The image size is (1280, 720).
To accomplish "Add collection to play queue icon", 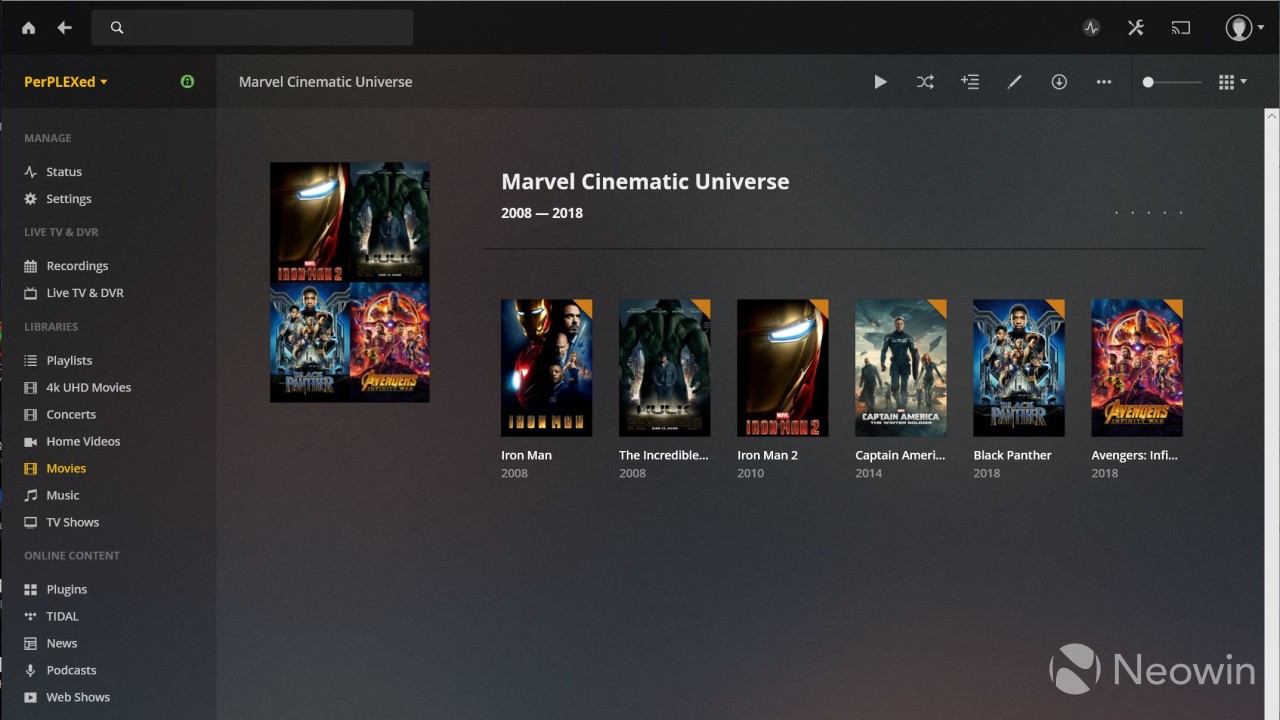I will pos(970,82).
